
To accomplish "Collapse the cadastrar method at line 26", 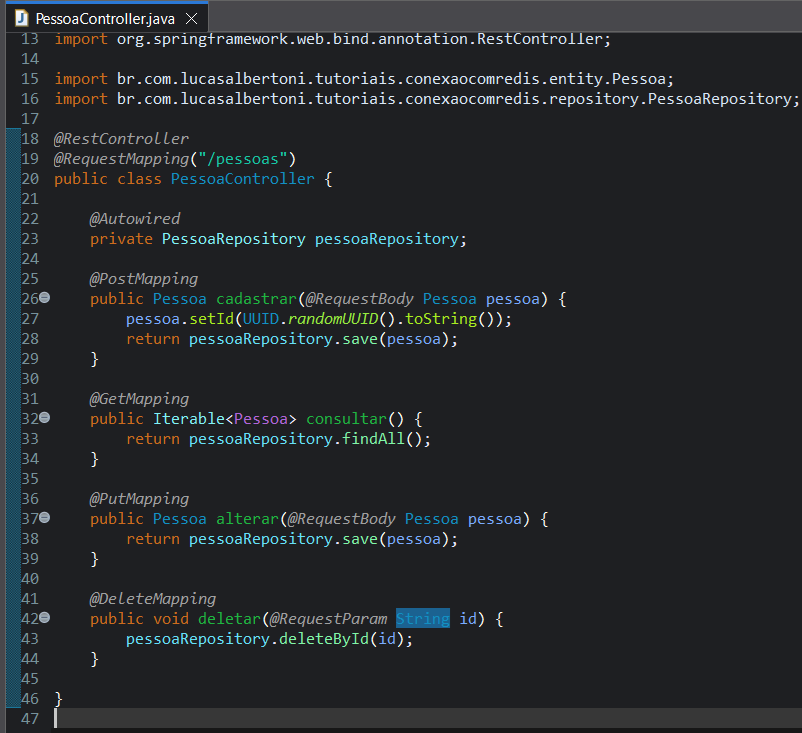I will point(44,298).
